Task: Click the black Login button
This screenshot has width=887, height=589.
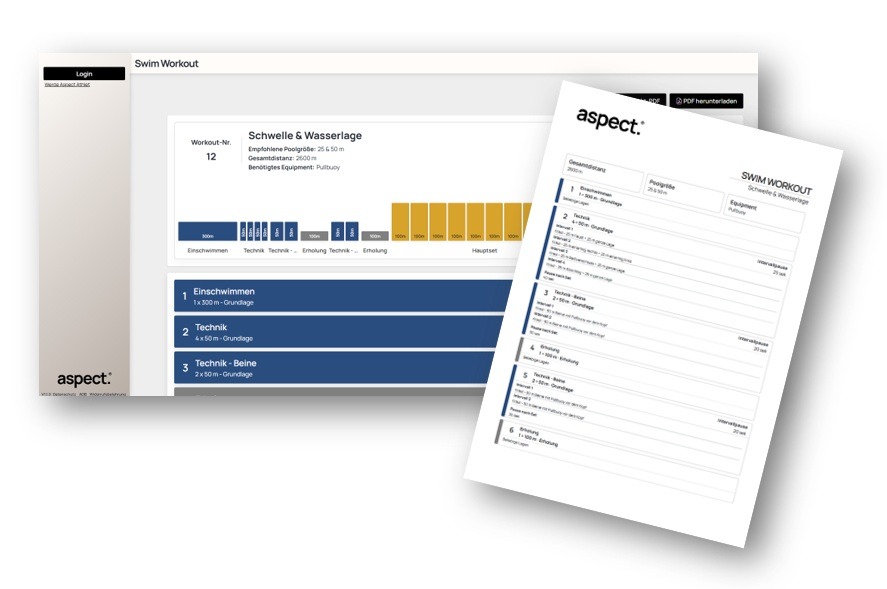Action: coord(84,74)
